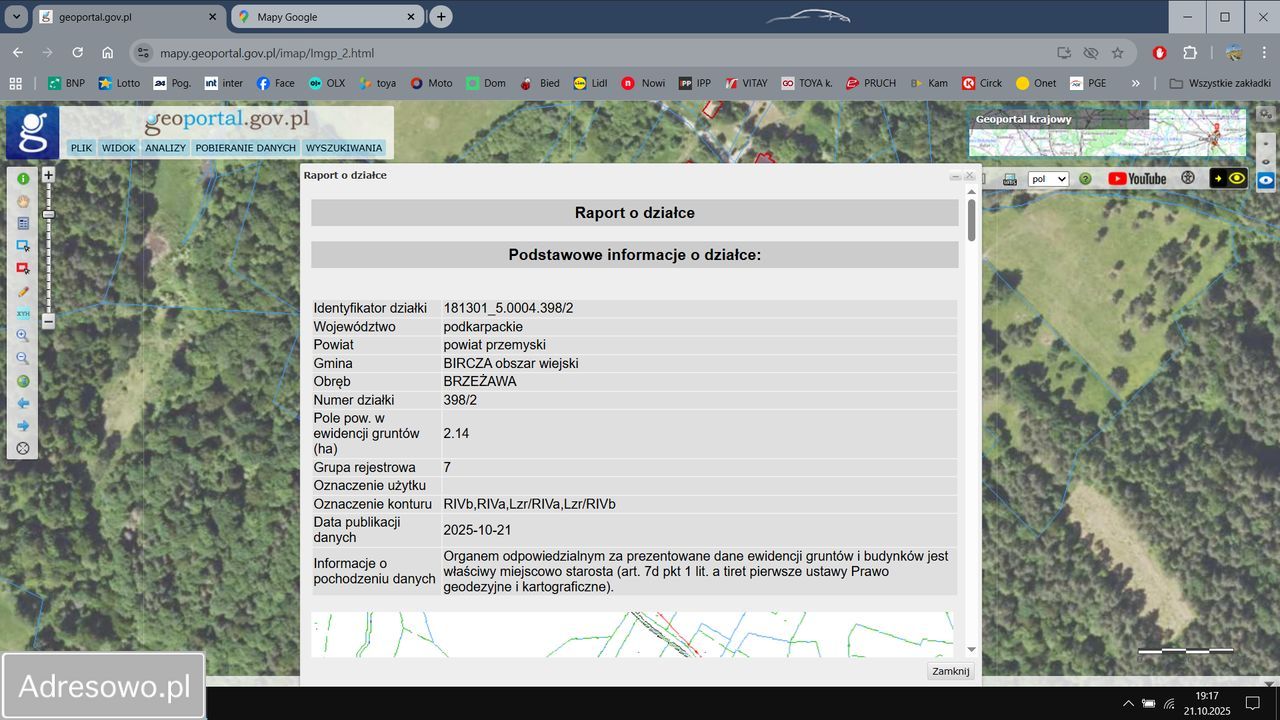This screenshot has height=720, width=1280.
Task: Click the XYH coordinates tool
Action: pos(23,314)
